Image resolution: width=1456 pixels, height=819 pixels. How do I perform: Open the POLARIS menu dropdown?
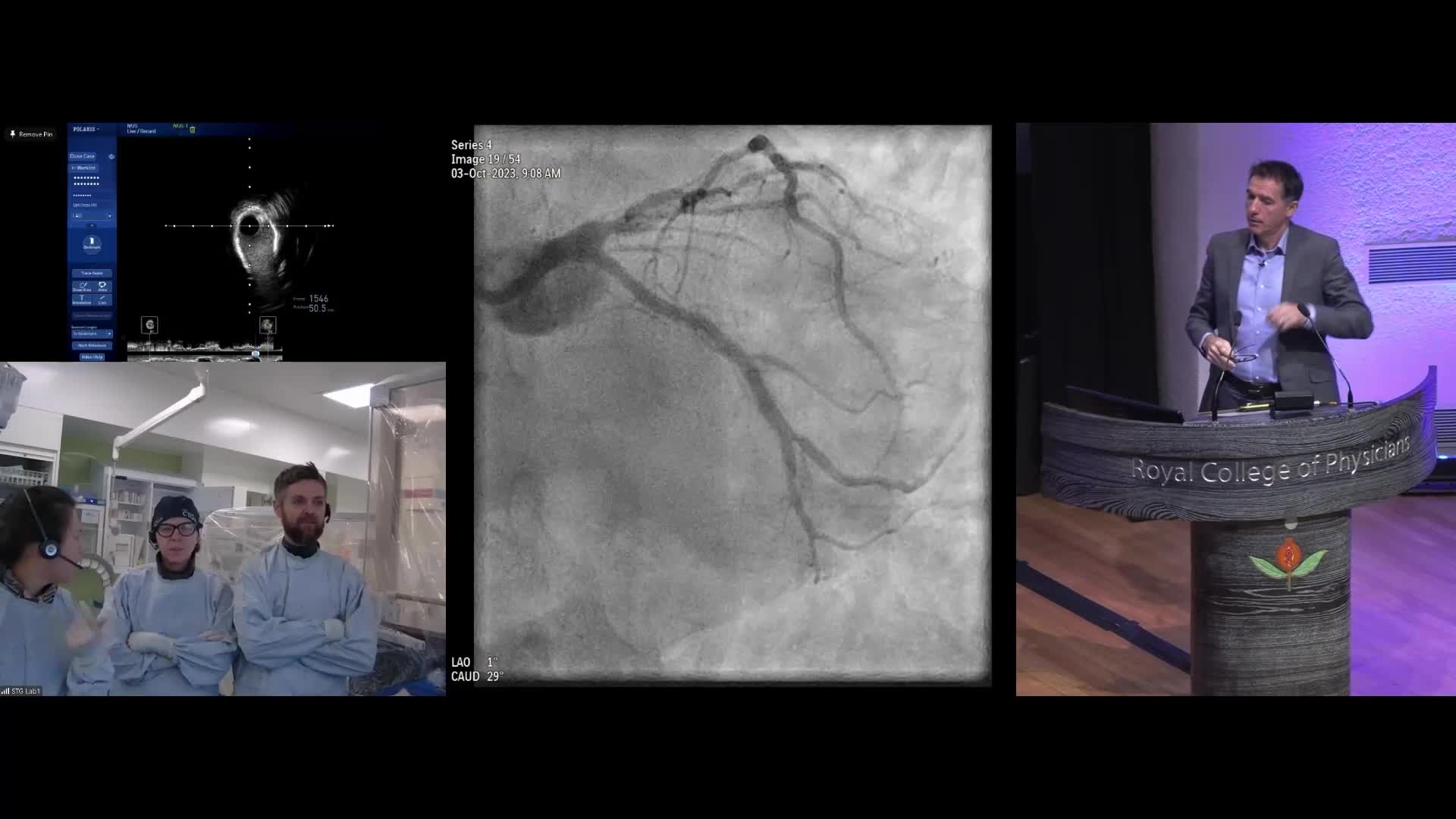(x=86, y=129)
